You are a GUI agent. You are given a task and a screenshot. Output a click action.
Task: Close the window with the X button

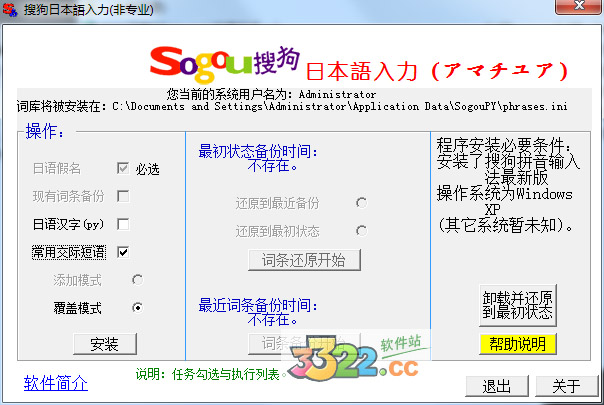578,6
